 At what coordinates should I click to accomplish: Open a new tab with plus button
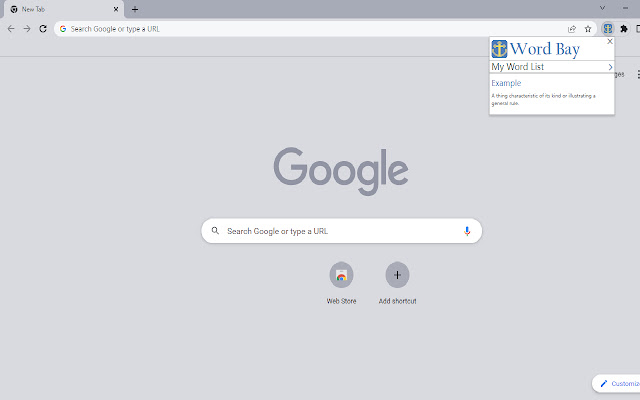tap(135, 9)
